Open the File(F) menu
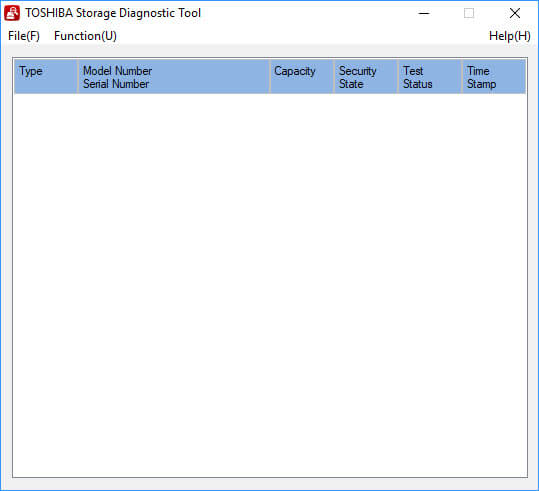The image size is (539, 491). pos(24,36)
